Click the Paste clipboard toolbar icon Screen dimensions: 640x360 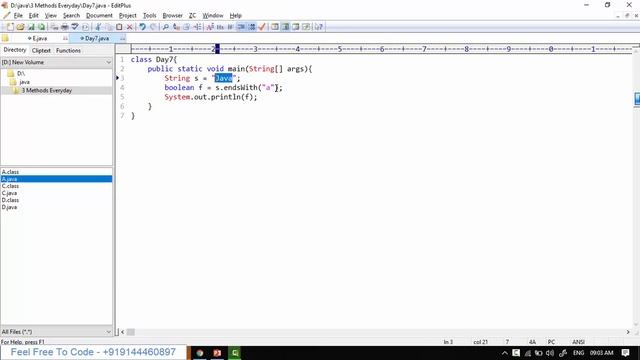119,27
